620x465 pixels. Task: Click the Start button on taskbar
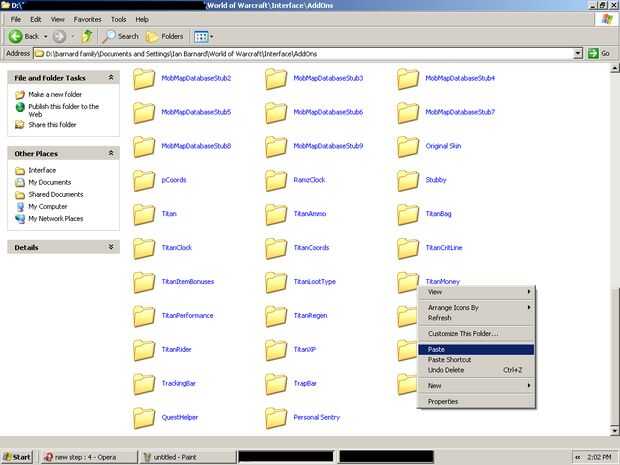[17, 457]
